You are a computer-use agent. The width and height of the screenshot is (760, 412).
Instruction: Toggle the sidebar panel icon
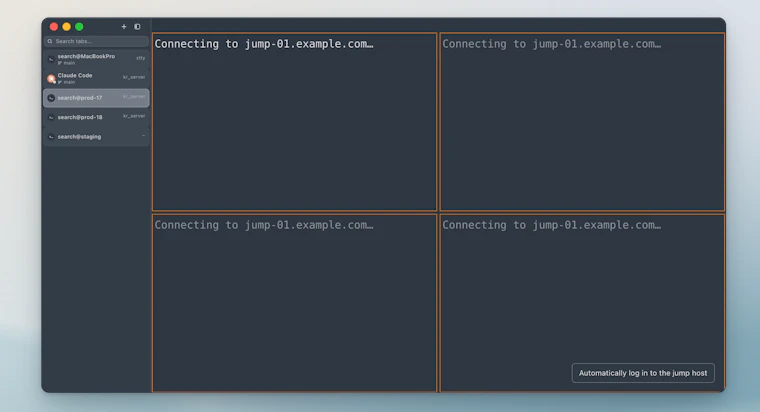point(137,27)
